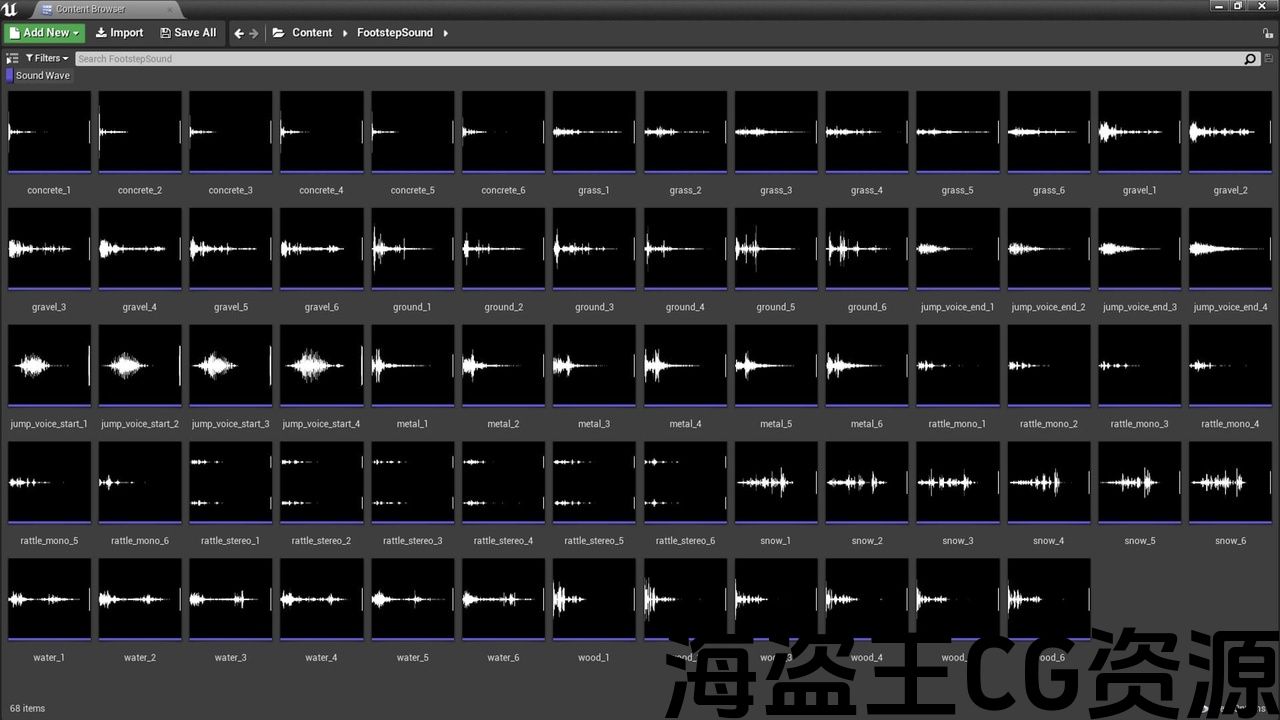The width and height of the screenshot is (1280, 720).
Task: Click the magnifier icon in the search bar
Action: 1250,59
